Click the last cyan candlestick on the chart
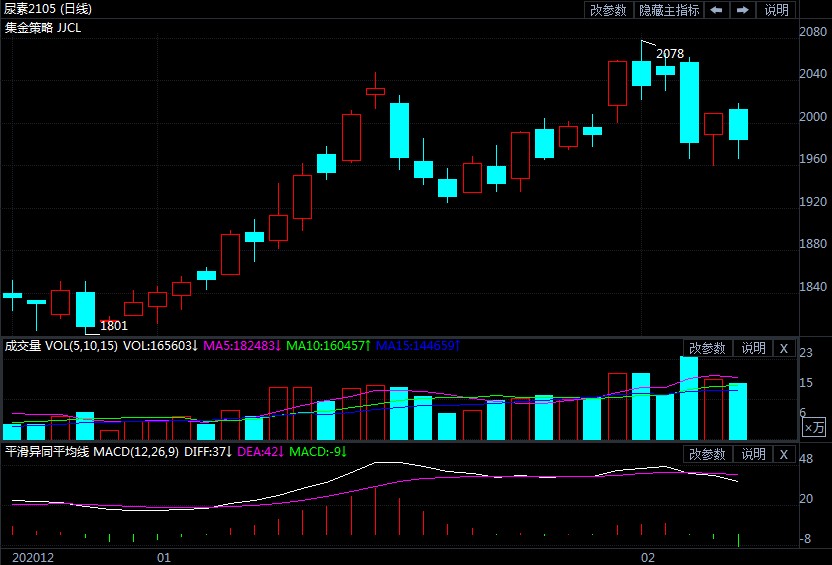832x565 pixels. point(738,125)
